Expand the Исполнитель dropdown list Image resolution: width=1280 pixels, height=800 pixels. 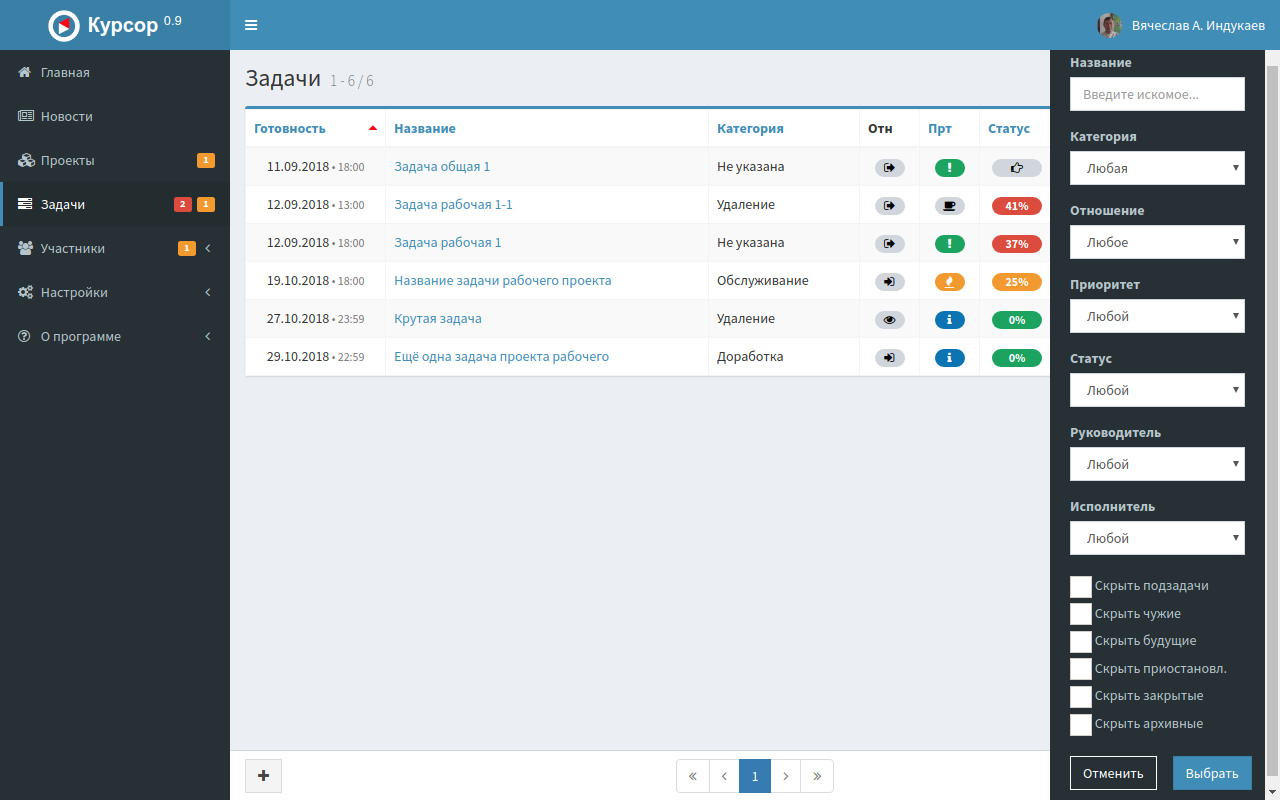[x=1157, y=538]
